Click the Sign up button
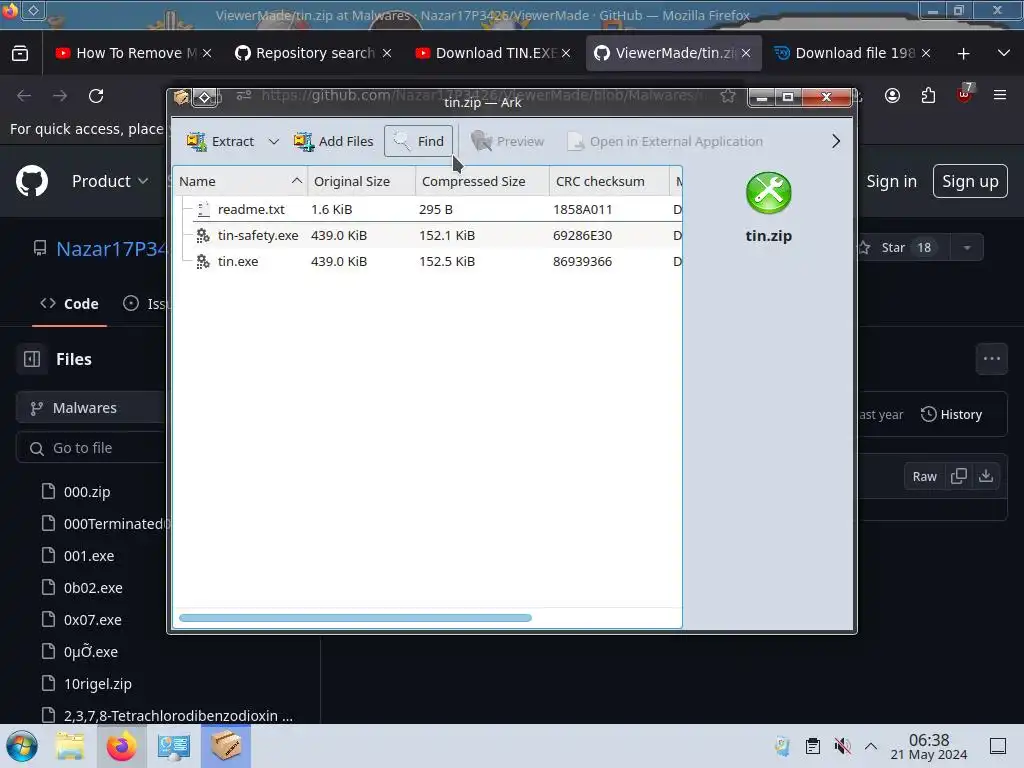Viewport: 1024px width, 768px height. 970,181
